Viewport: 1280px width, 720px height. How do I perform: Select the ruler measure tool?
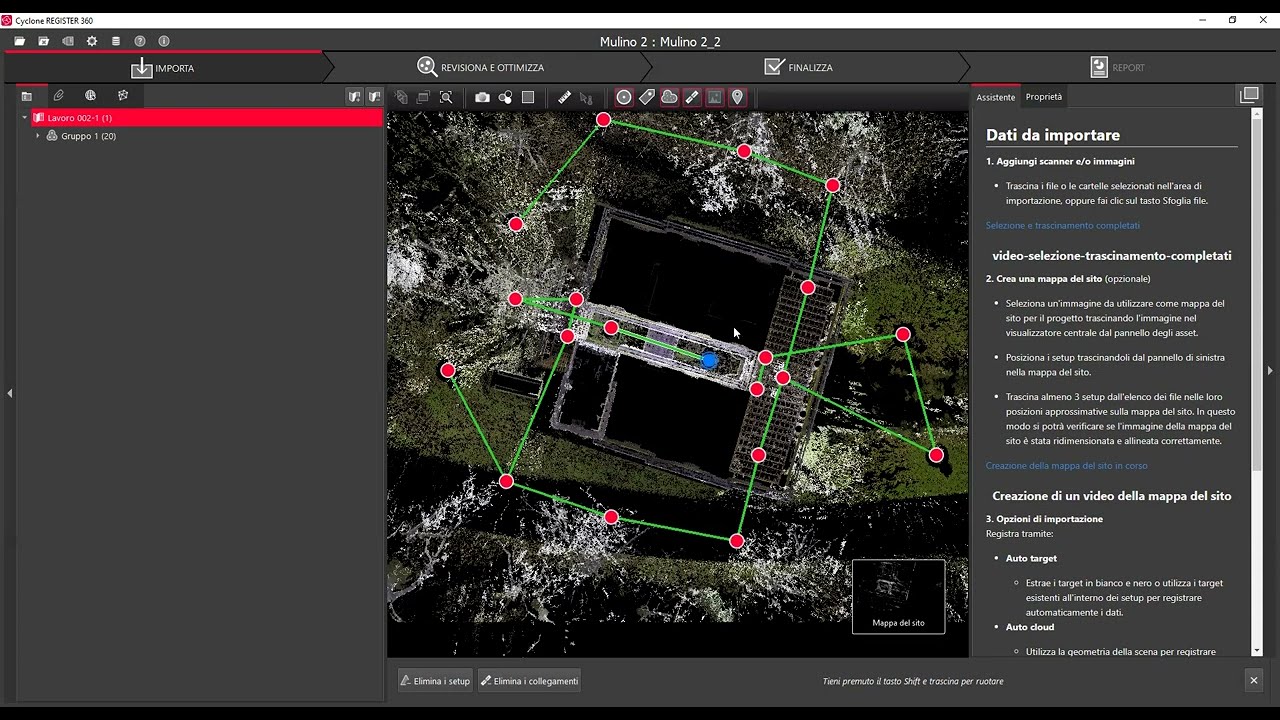point(564,97)
